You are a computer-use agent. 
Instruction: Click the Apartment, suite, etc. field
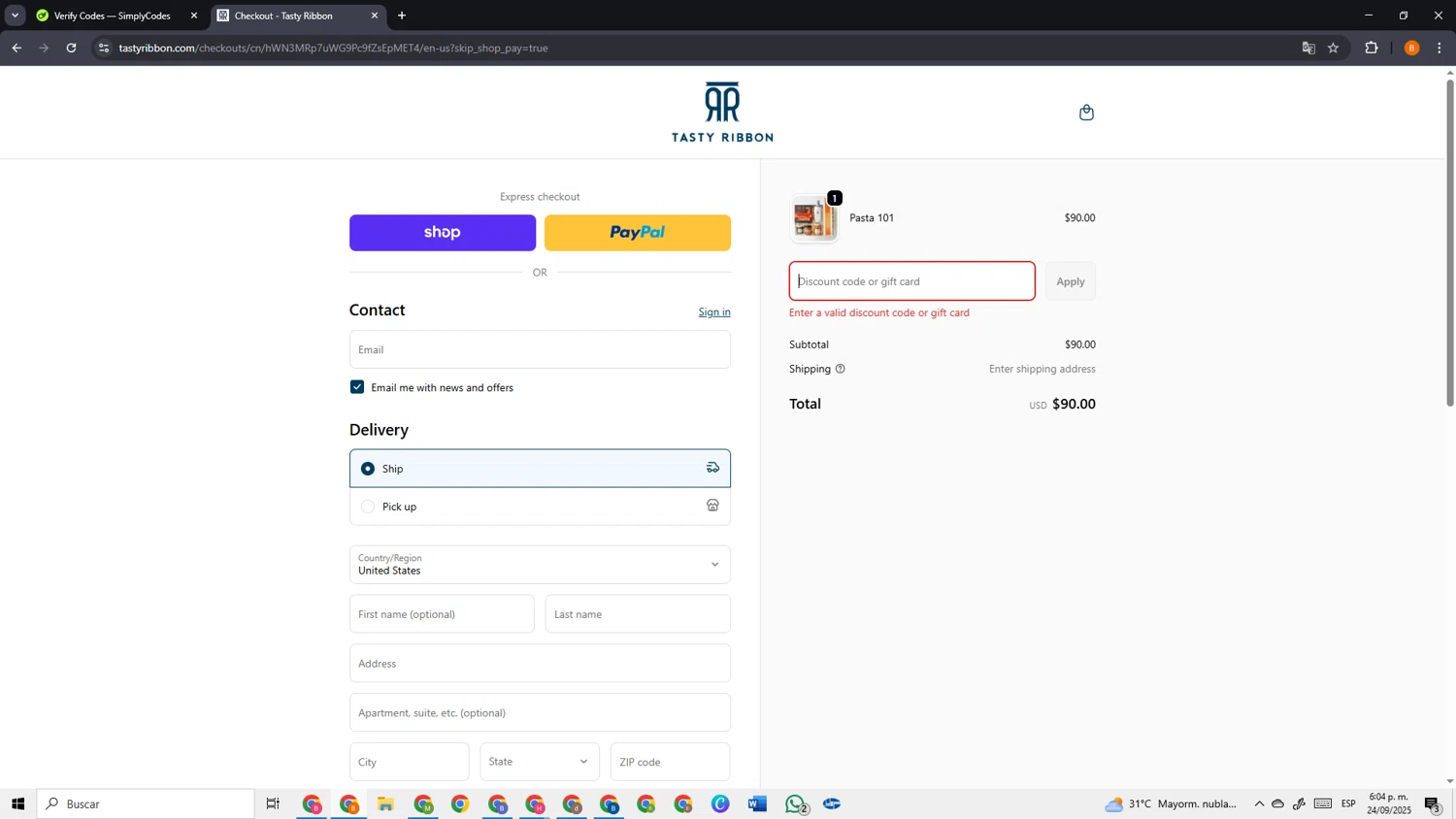(540, 713)
